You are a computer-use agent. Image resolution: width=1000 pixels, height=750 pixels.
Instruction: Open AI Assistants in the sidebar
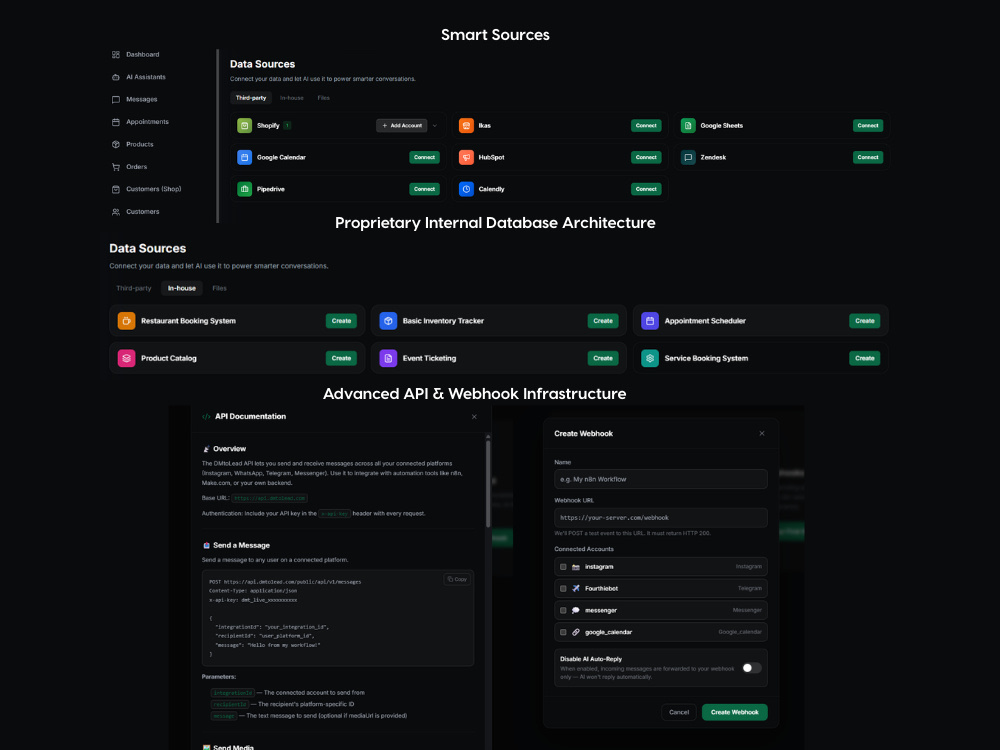tap(138, 77)
